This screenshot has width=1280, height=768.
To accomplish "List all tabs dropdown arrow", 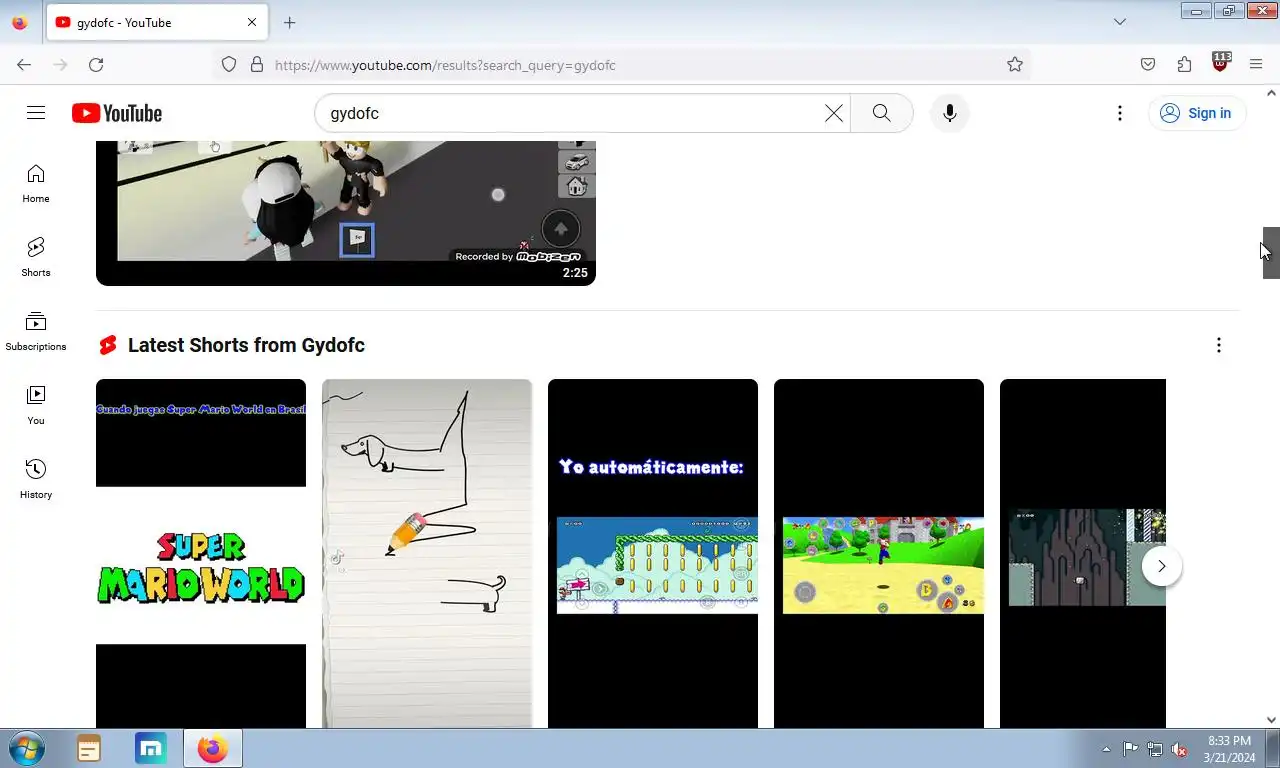I will pos(1120,22).
